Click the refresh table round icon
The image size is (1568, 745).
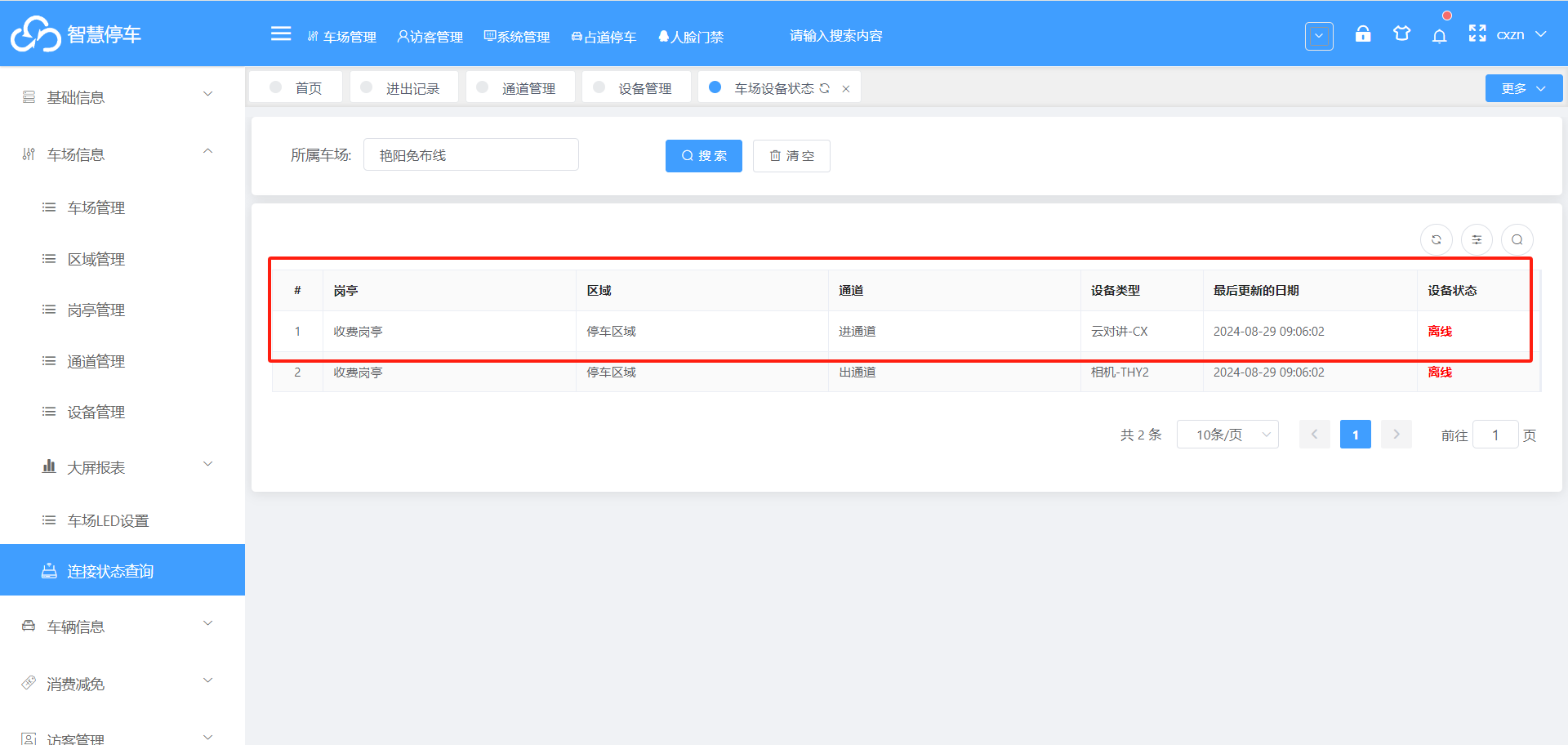coord(1437,240)
